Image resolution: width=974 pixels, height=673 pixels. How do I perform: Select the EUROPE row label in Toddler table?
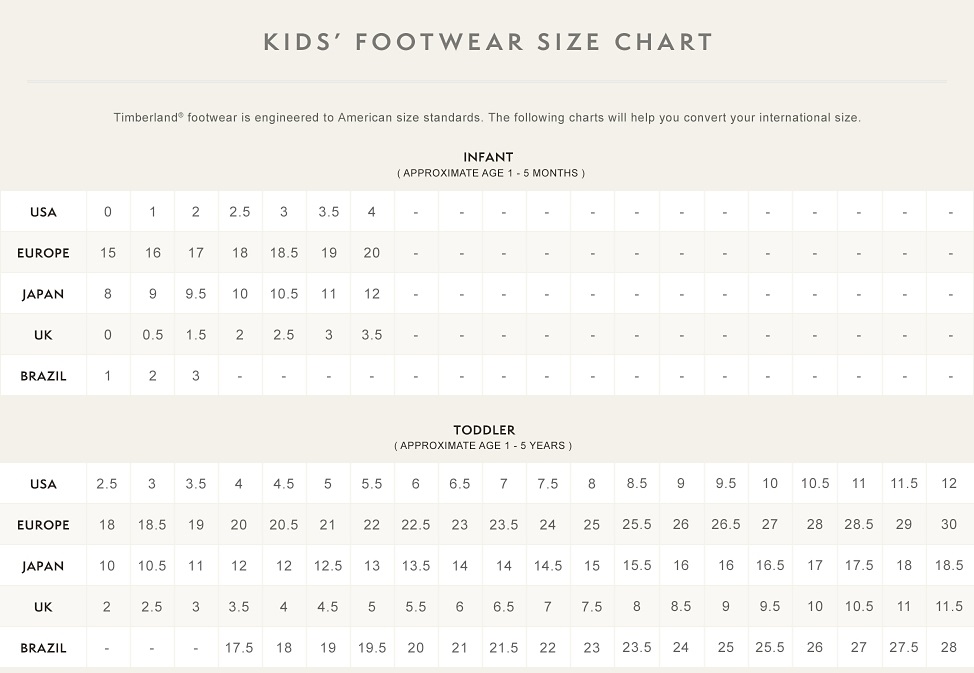(43, 525)
